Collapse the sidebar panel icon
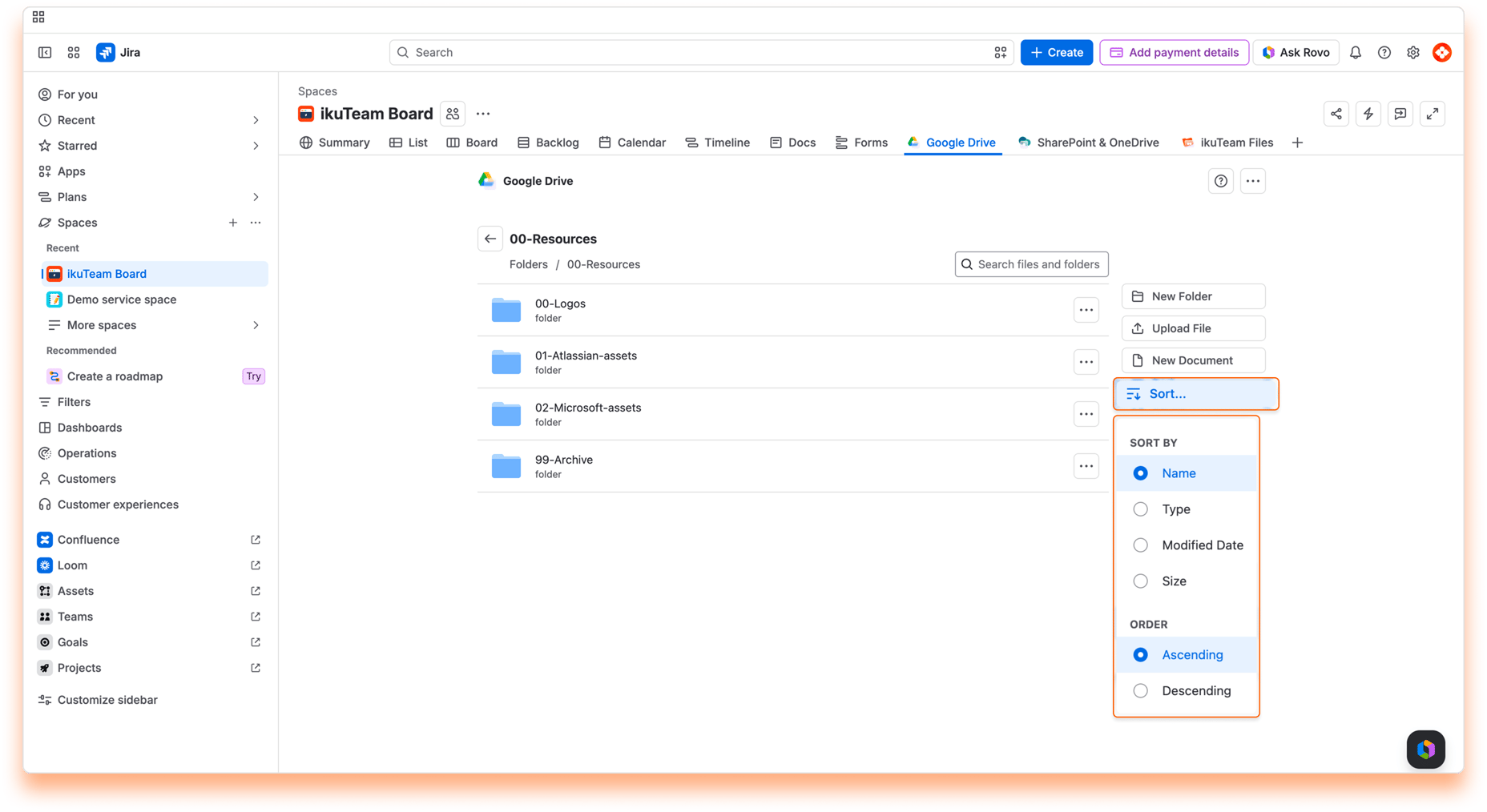 pos(45,52)
